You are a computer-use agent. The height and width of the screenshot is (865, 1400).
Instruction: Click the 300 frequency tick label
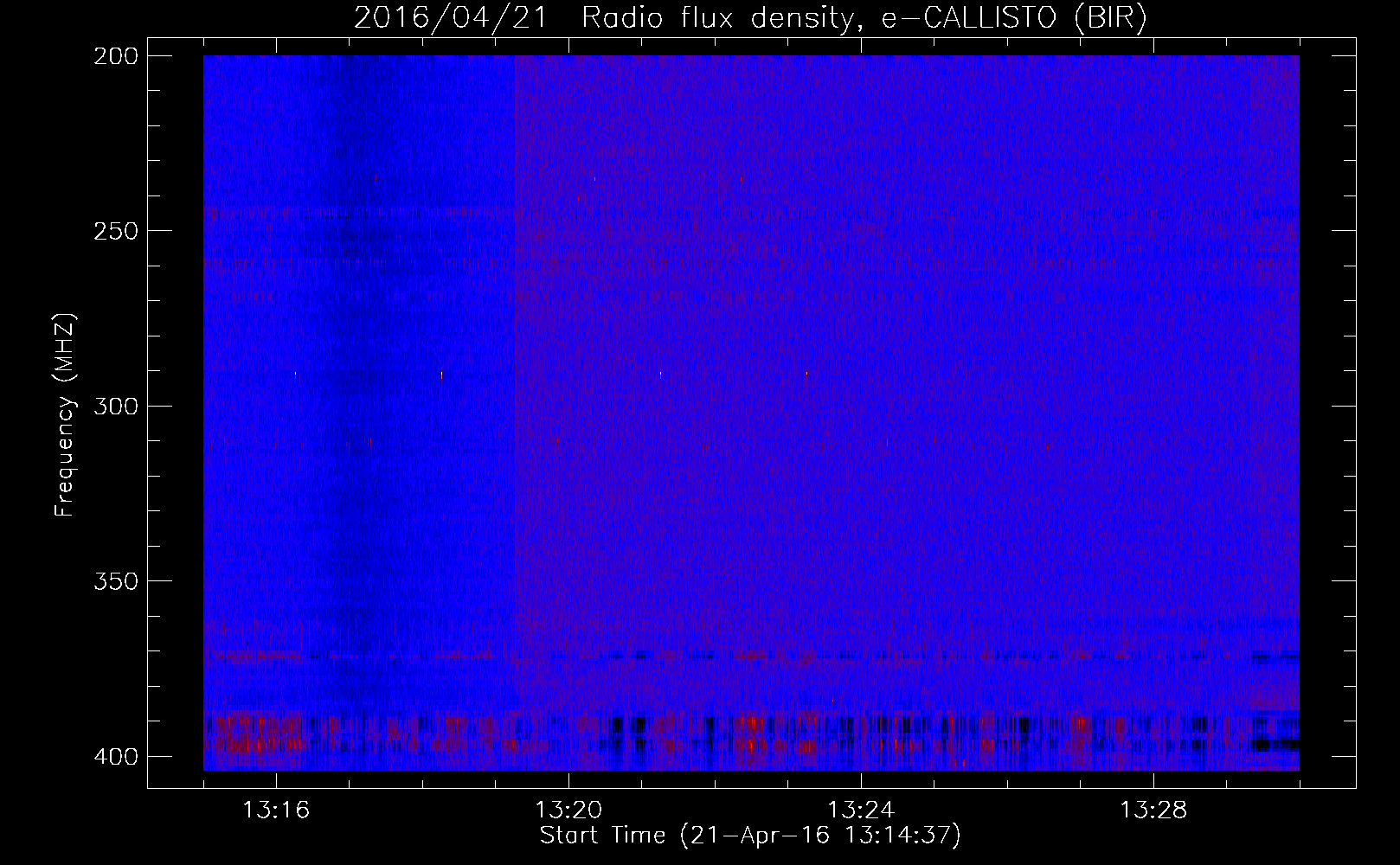pos(115,406)
